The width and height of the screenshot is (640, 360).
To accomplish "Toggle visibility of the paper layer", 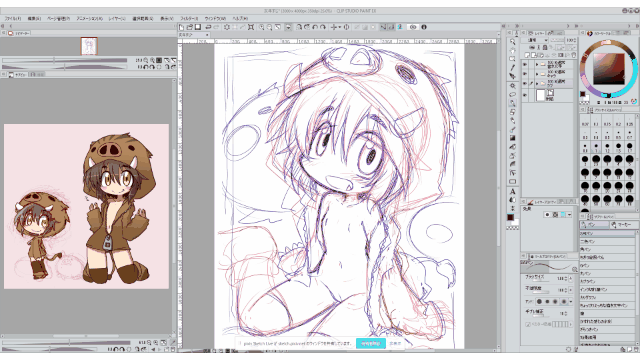I will (x=525, y=95).
